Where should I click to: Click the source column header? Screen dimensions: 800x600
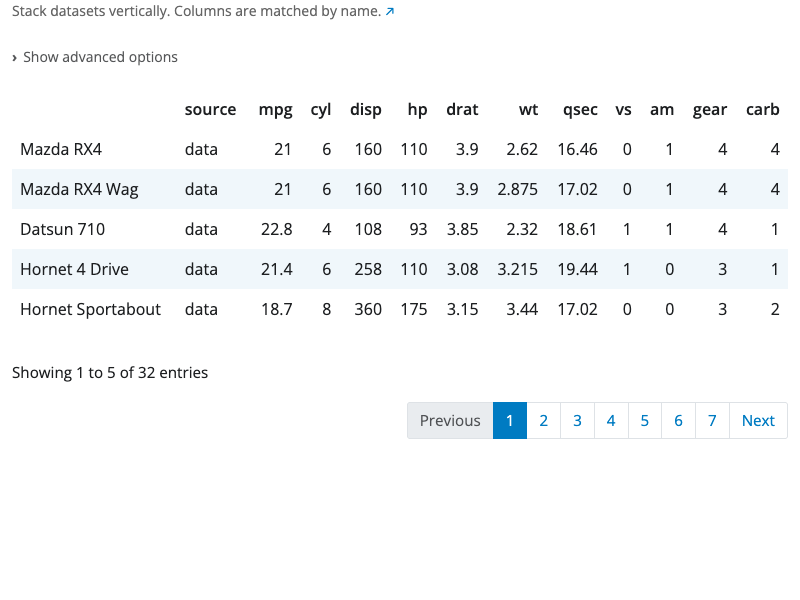pyautogui.click(x=210, y=110)
